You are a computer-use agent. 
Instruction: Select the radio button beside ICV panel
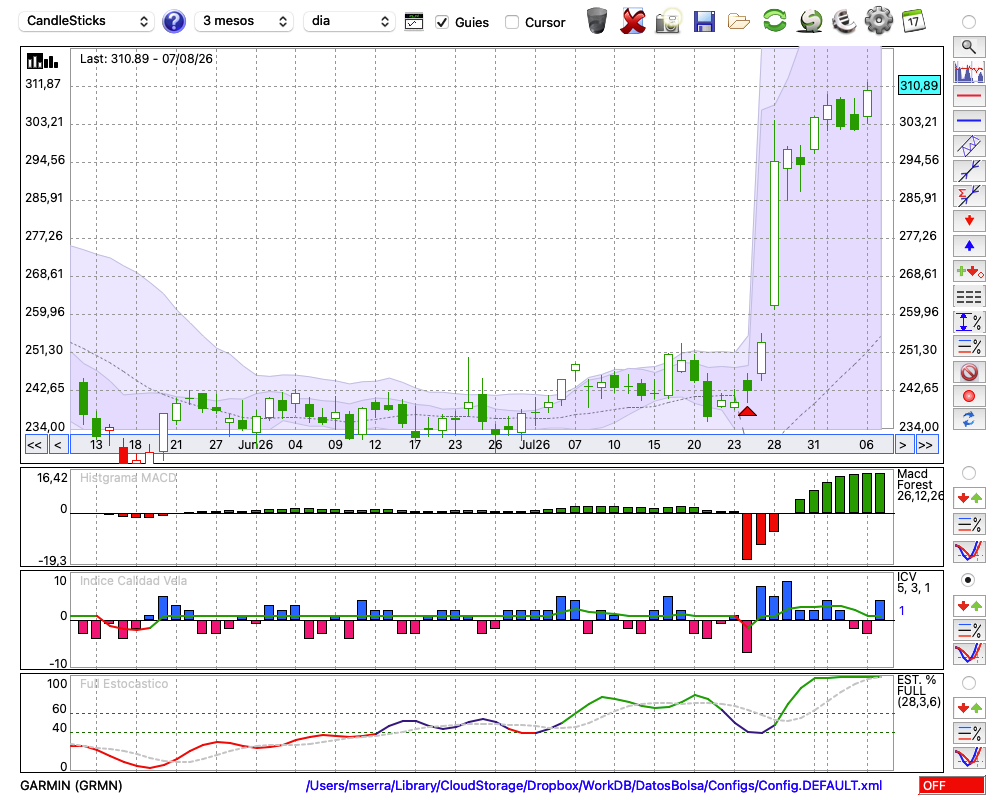[968, 580]
